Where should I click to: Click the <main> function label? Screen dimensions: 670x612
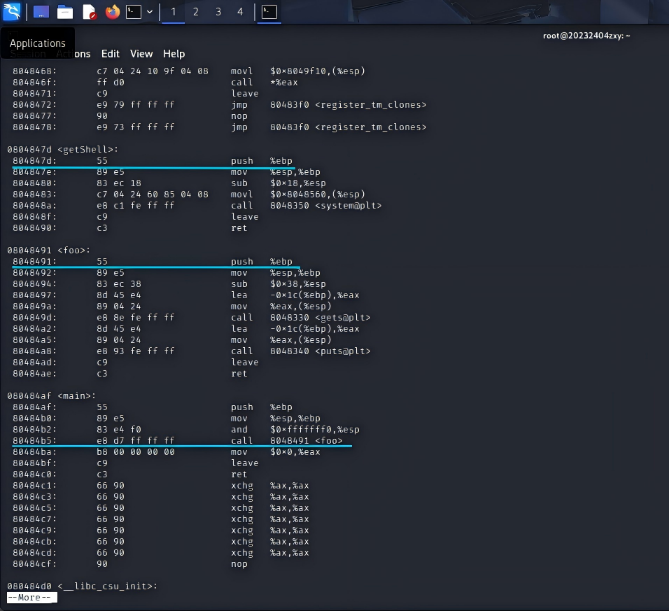[76, 396]
